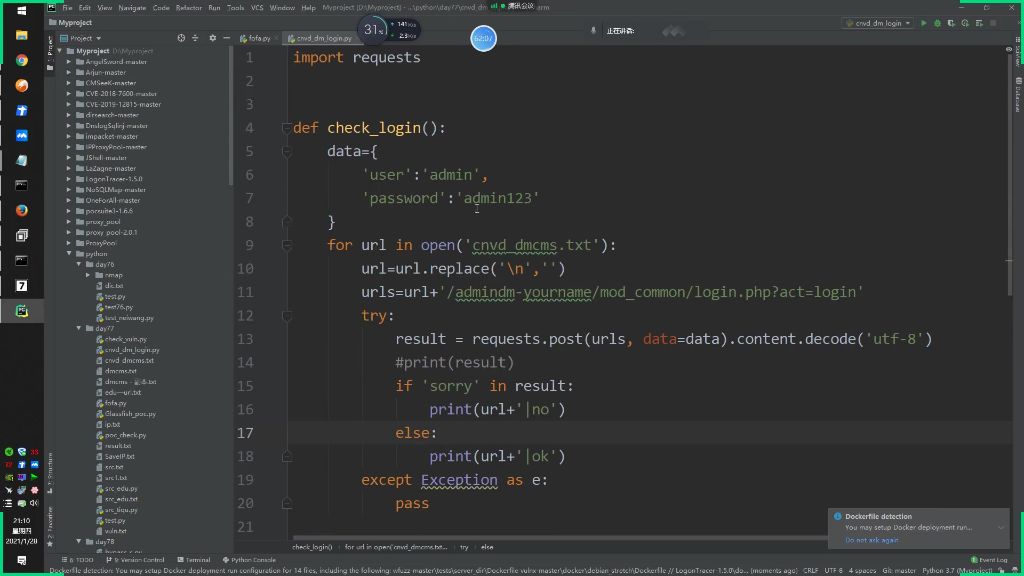Click CRLF line separator status

coord(810,571)
